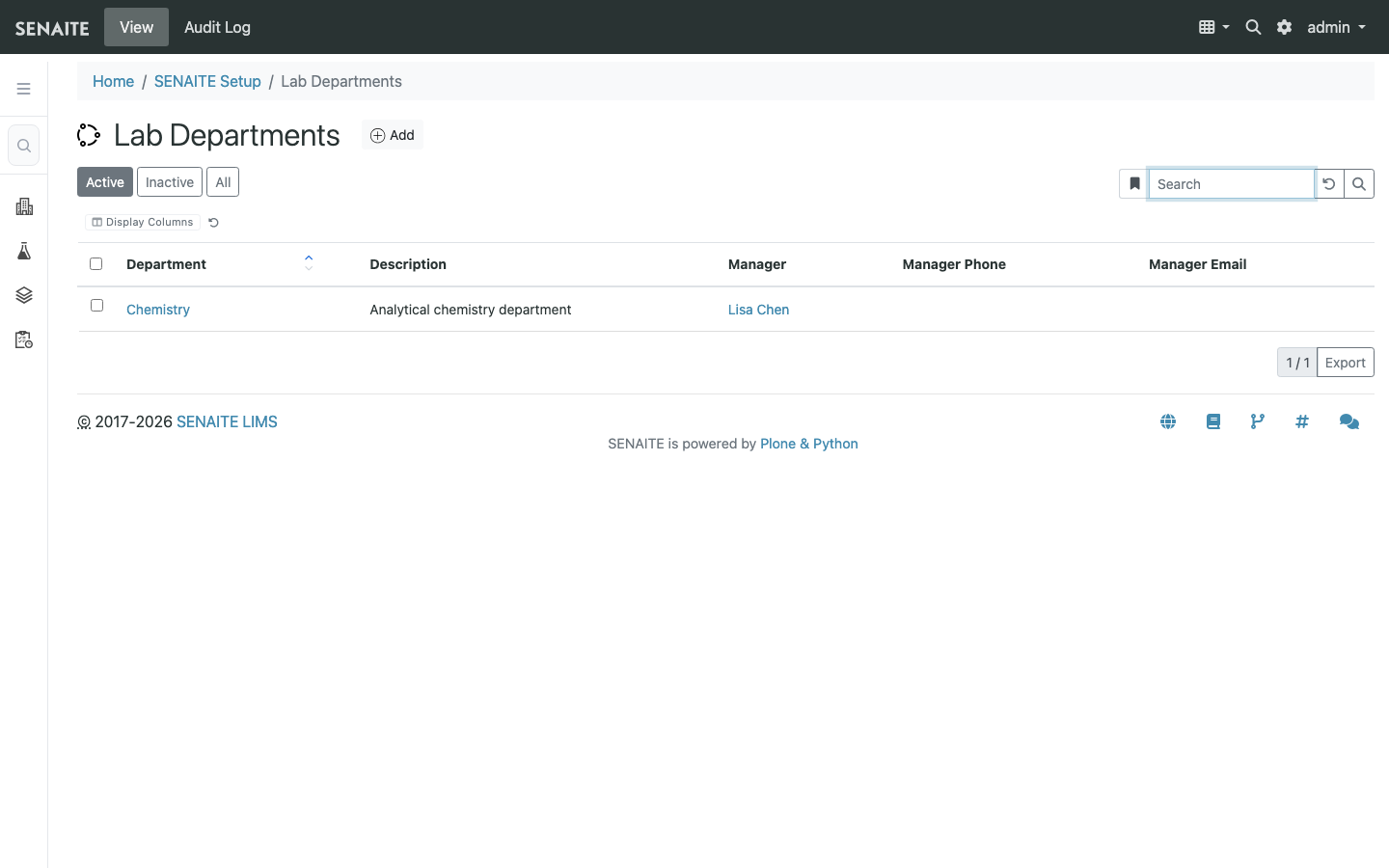
Task: Open the Audit Log tab
Action: click(217, 27)
